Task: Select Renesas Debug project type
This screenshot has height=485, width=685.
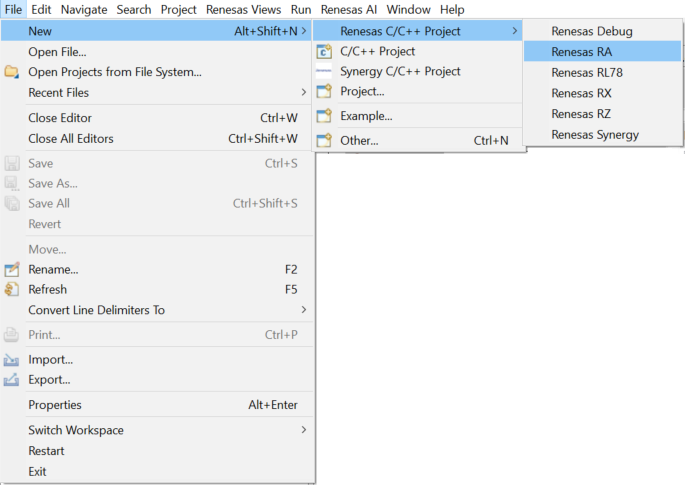Action: tap(602, 31)
